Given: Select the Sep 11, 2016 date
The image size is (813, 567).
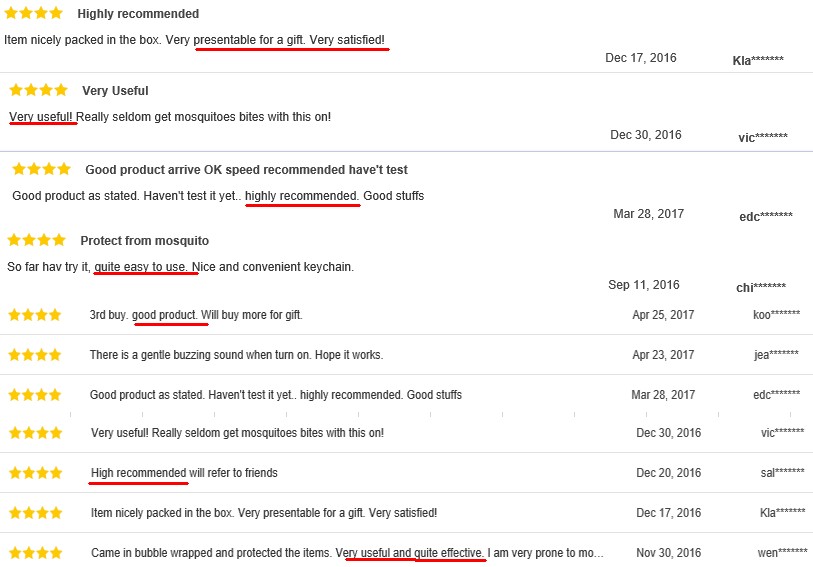Looking at the screenshot, I should [x=643, y=285].
